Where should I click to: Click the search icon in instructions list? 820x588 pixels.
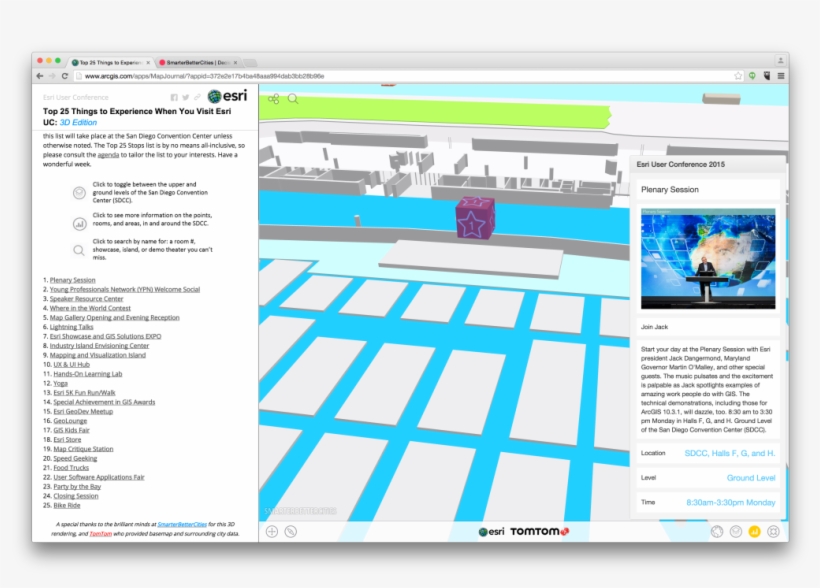coord(79,250)
